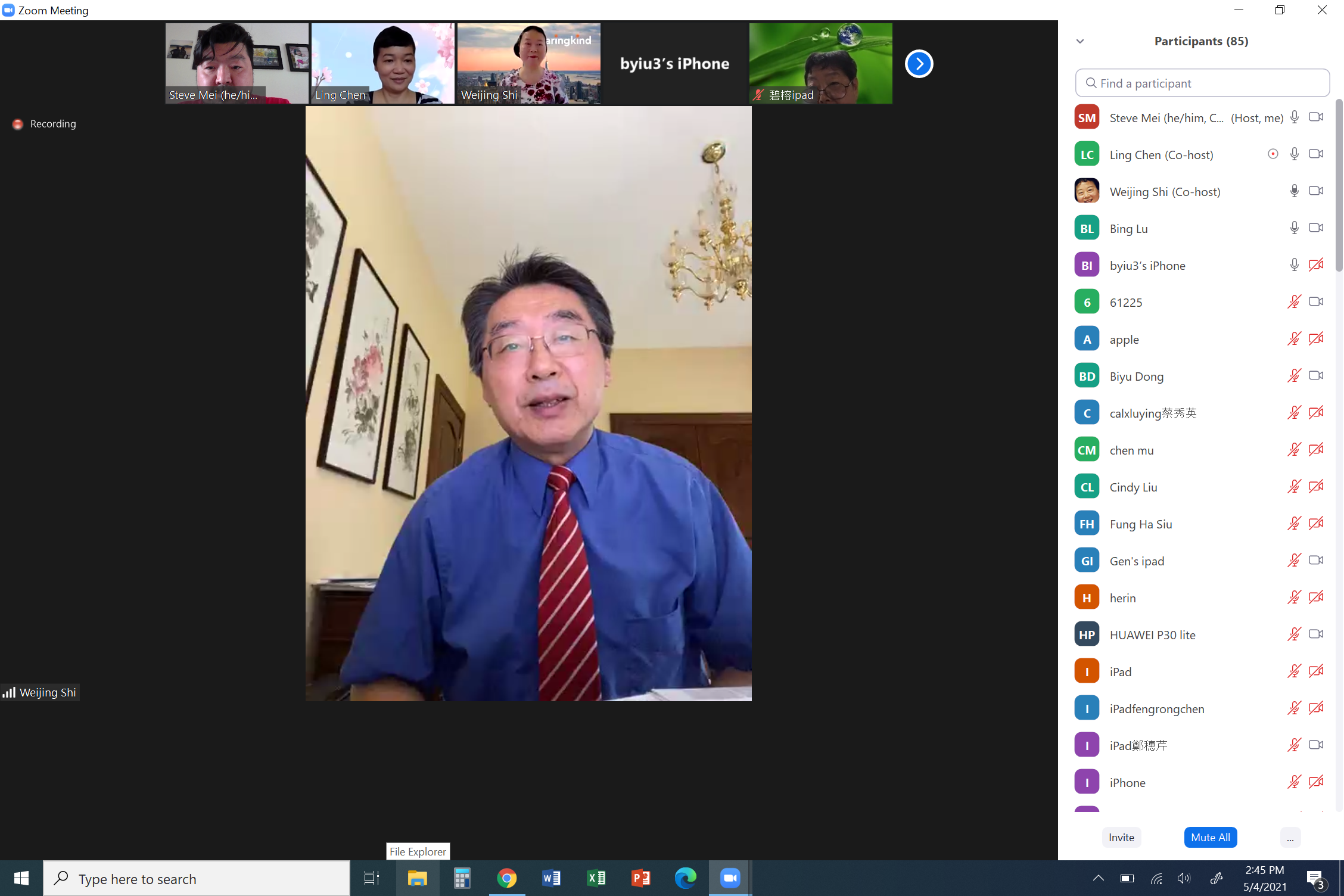1344x896 pixels.
Task: Click recording indicator icon beside Ling Chen
Action: 1273,154
